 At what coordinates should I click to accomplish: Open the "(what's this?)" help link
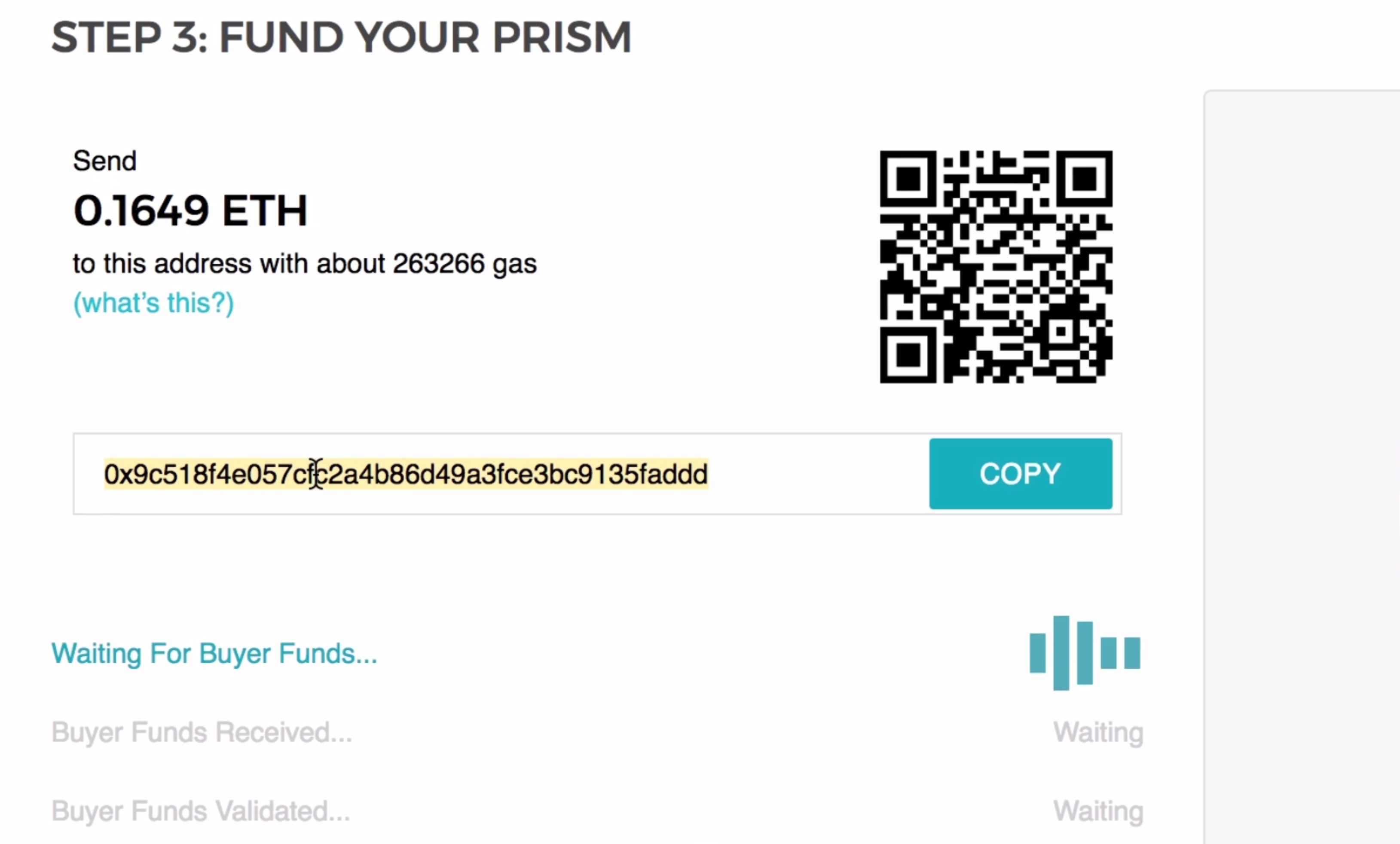[153, 303]
